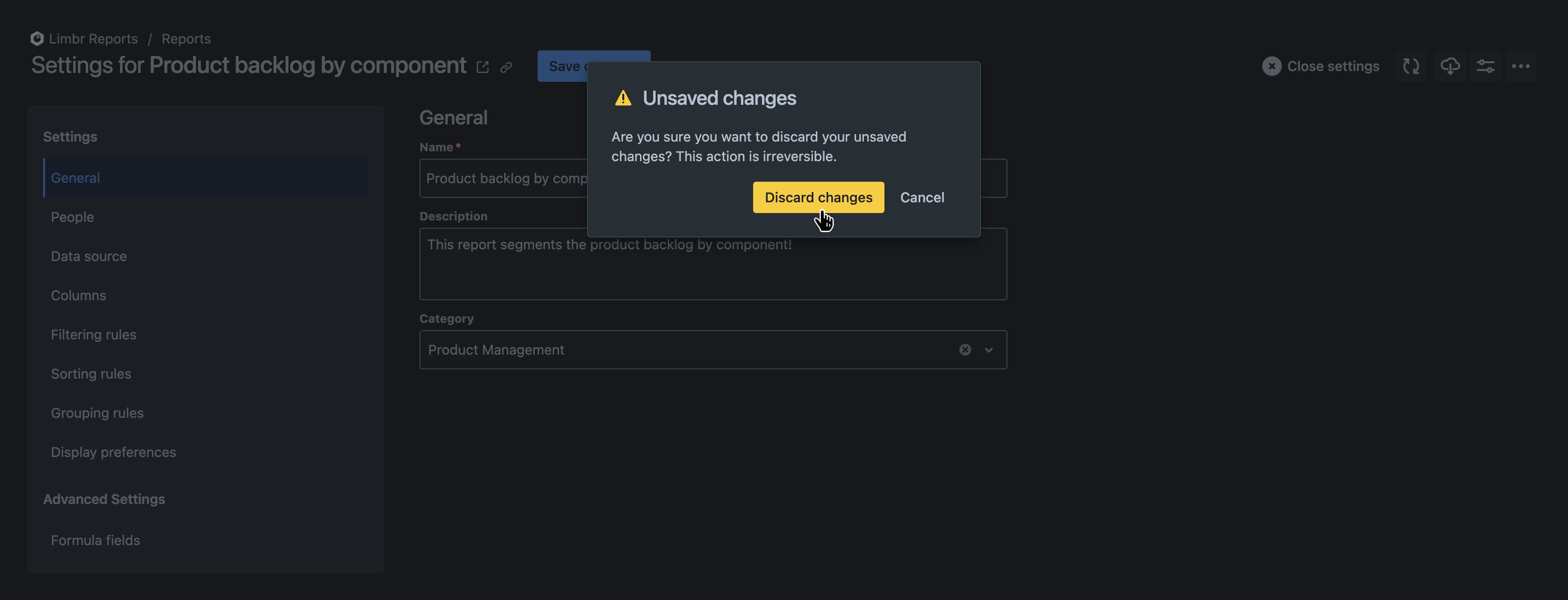Click the Close settings button
The height and width of the screenshot is (600, 1568).
tap(1320, 65)
